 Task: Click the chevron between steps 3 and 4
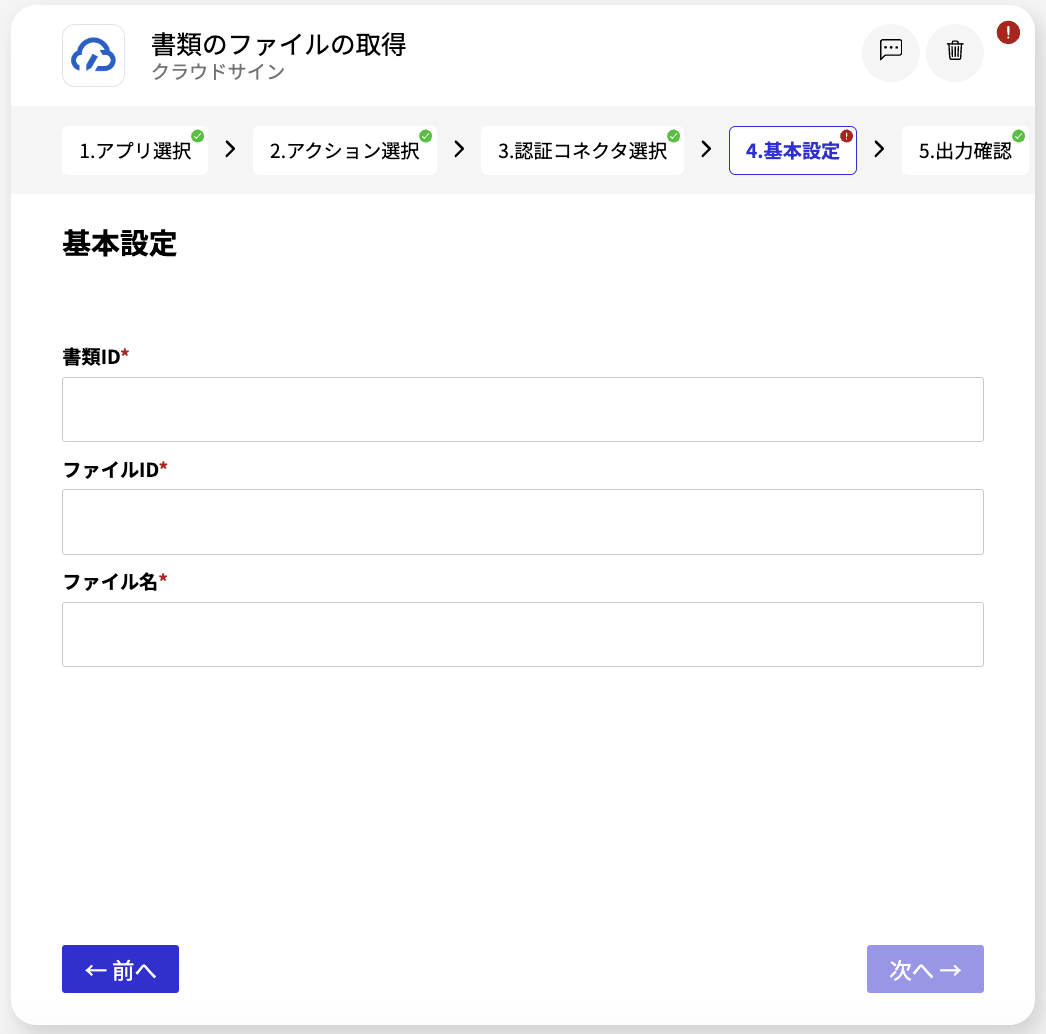coord(706,149)
